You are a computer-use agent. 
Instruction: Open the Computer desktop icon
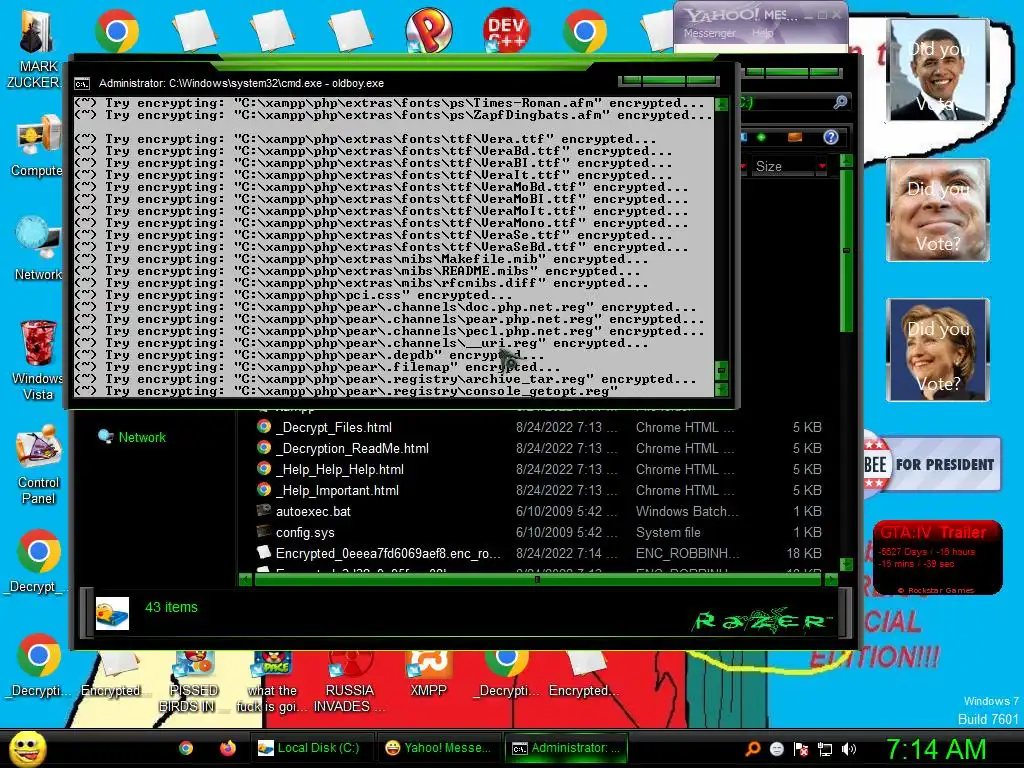pyautogui.click(x=37, y=146)
